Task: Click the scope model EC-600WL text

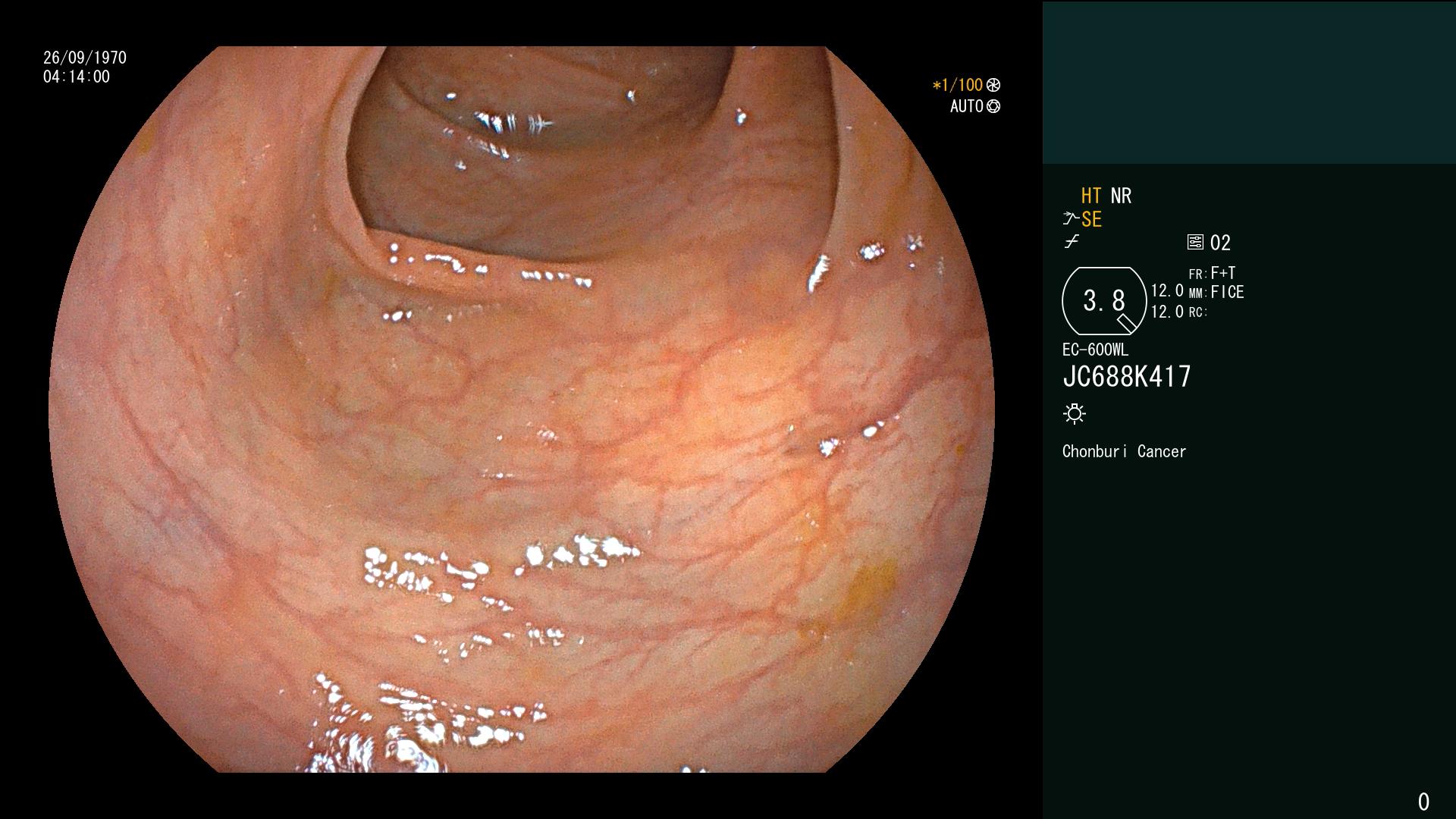Action: [1095, 350]
